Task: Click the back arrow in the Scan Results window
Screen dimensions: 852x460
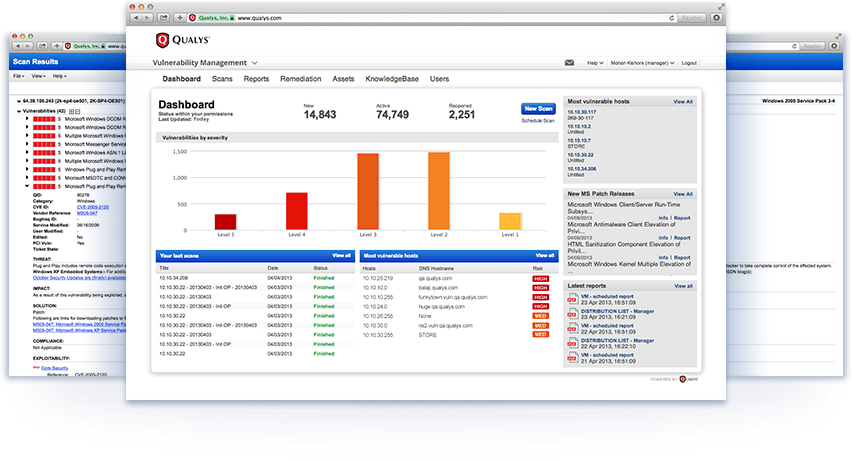Action: 18,46
